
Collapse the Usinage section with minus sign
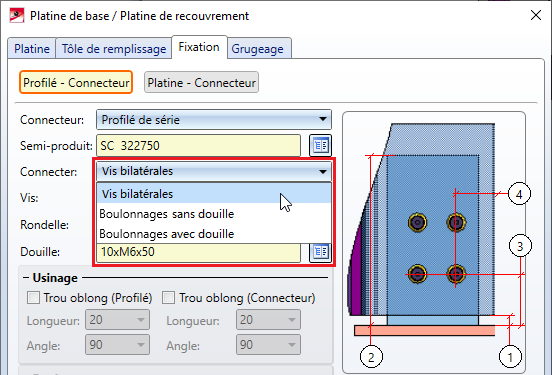click(x=26, y=278)
